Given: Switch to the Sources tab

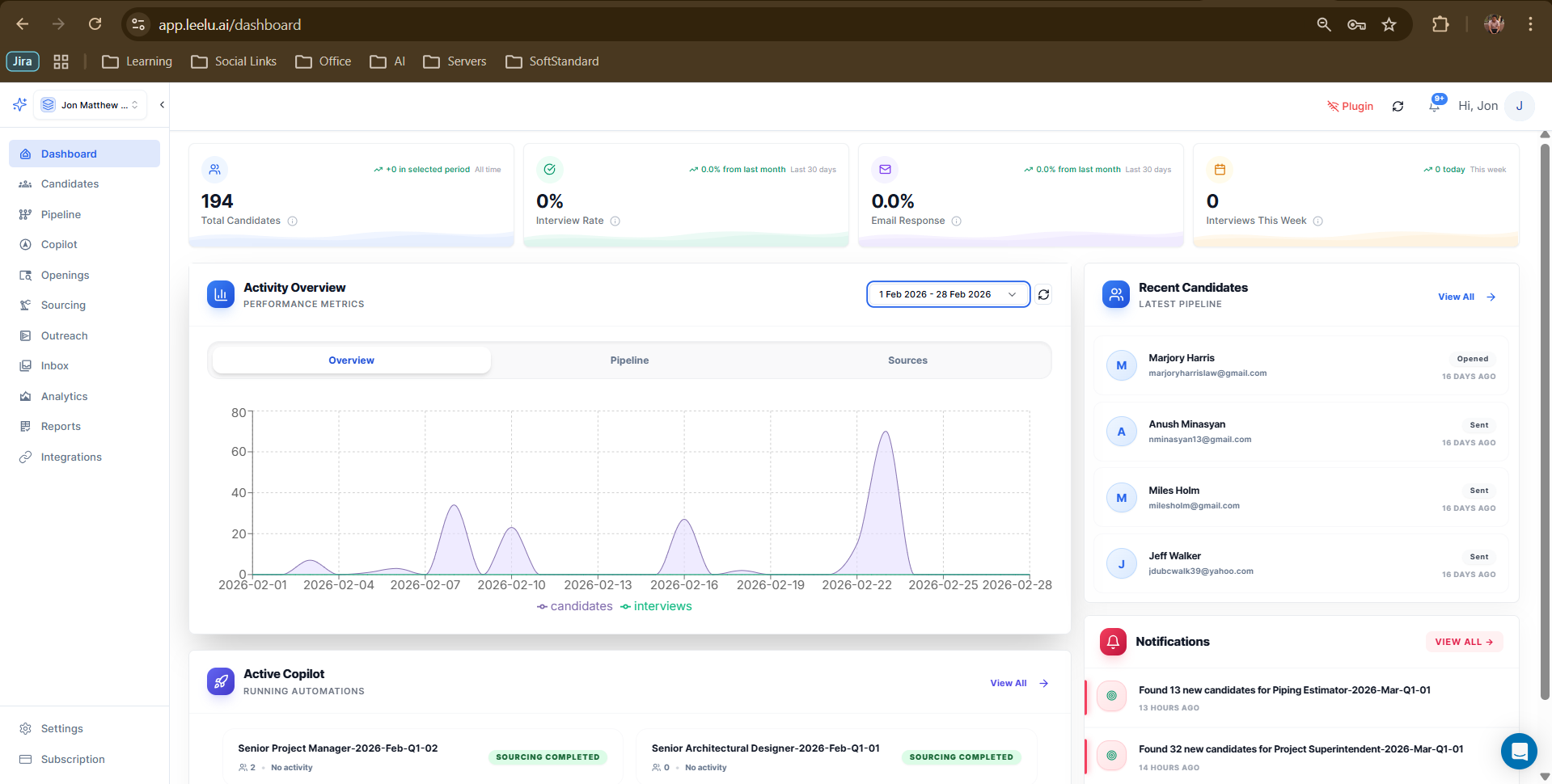Looking at the screenshot, I should pyautogui.click(x=907, y=360).
